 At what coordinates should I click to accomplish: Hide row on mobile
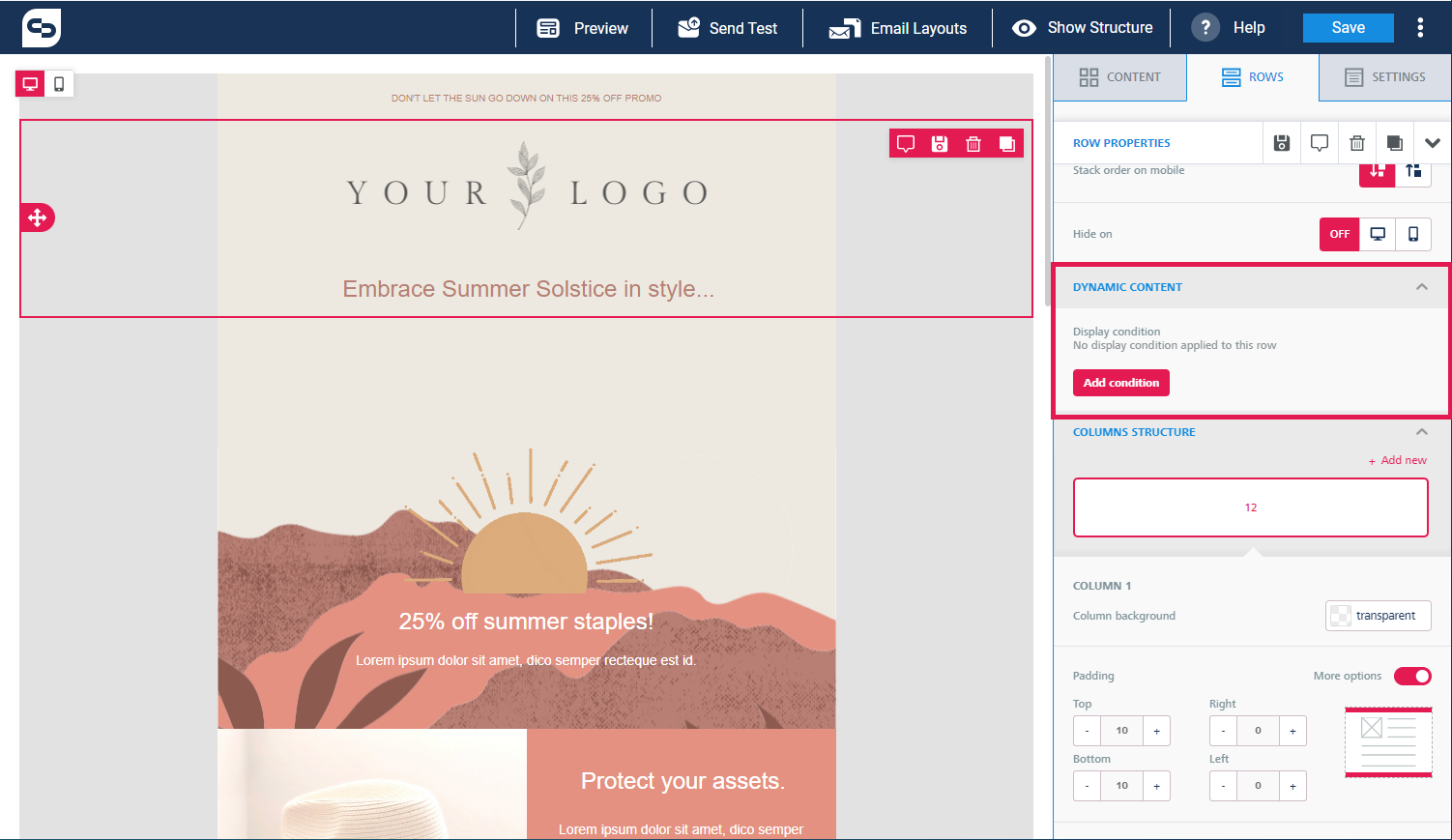click(x=1413, y=234)
